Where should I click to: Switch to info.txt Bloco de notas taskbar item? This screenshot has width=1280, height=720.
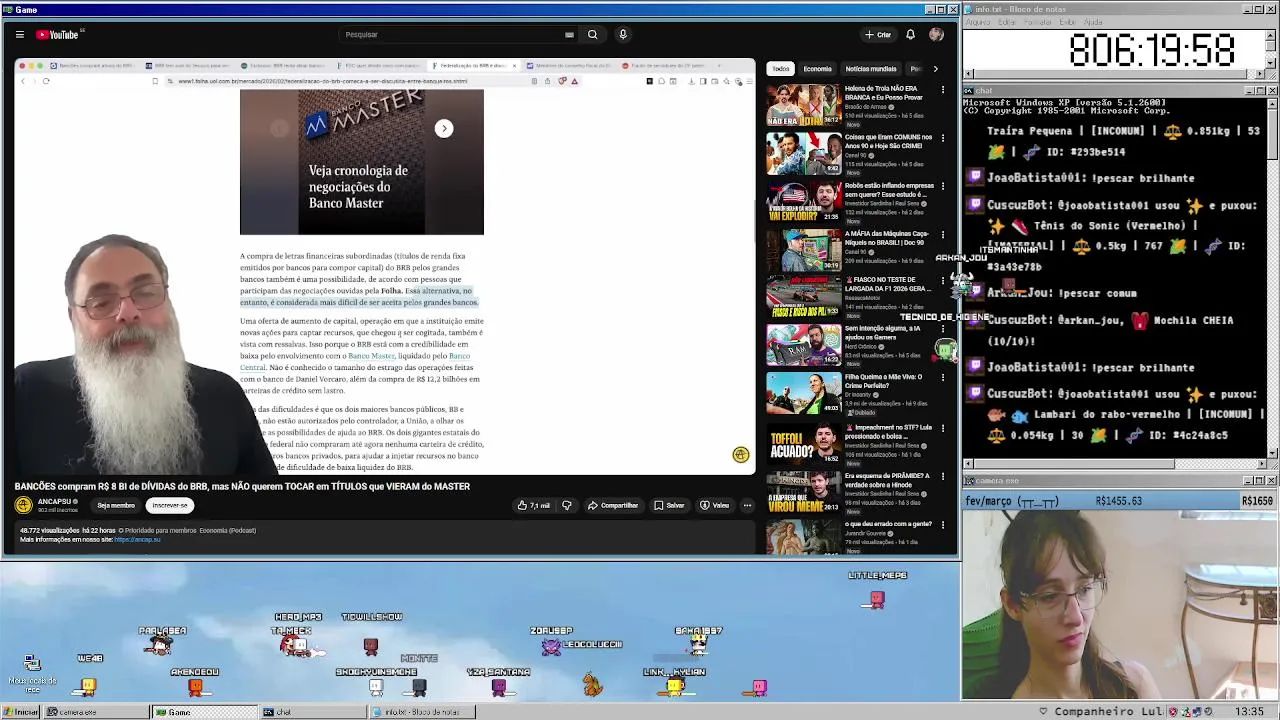421,712
